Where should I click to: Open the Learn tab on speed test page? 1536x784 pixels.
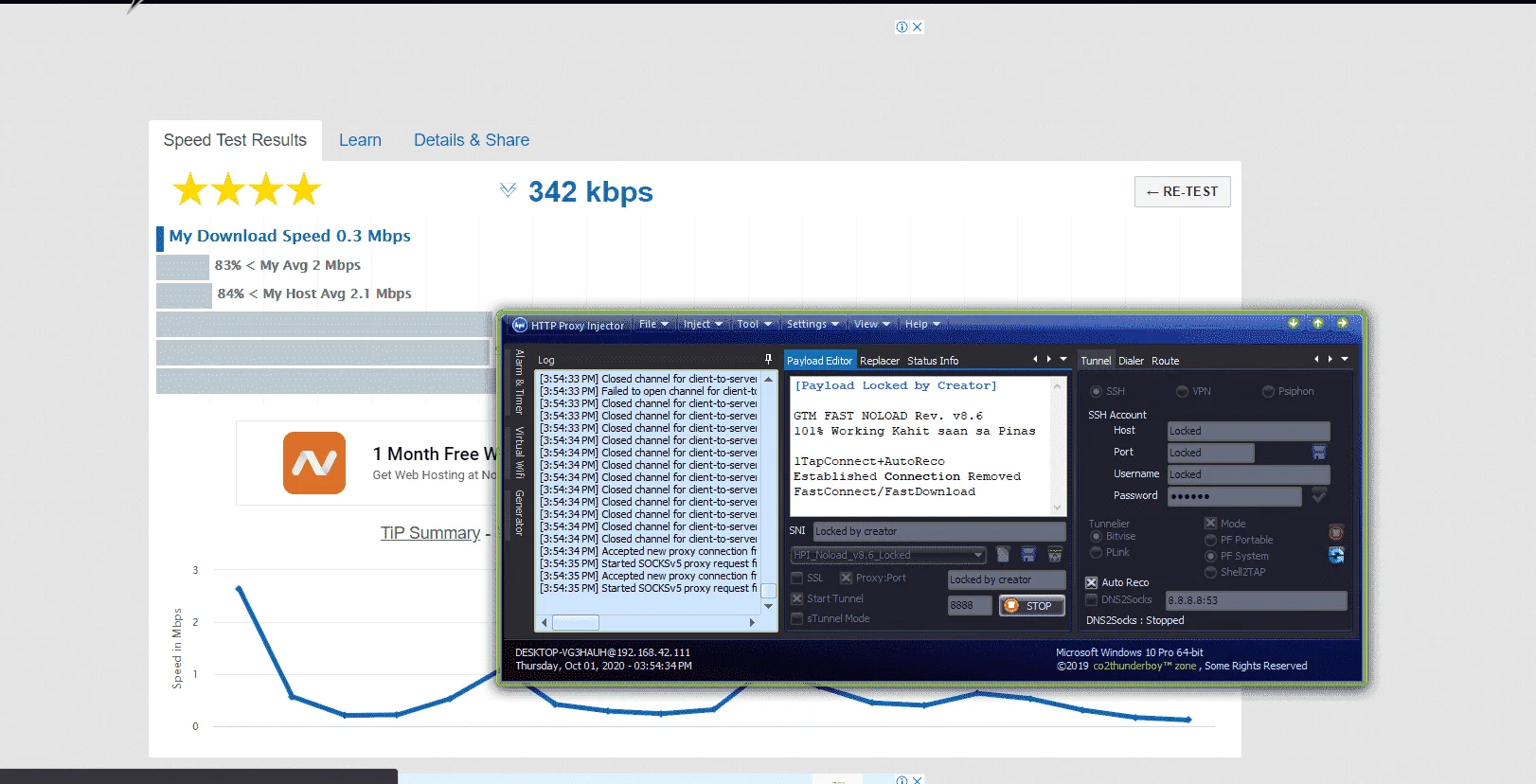360,140
